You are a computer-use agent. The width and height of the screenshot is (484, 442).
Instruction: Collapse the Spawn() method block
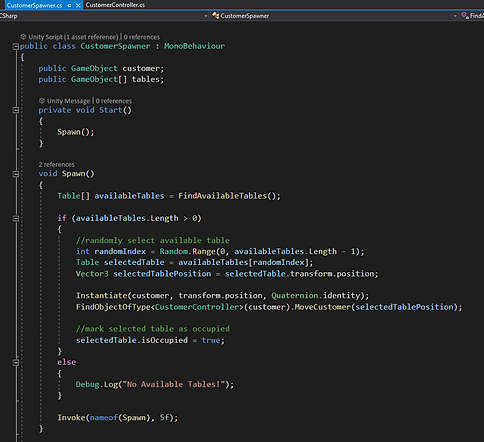pos(16,174)
